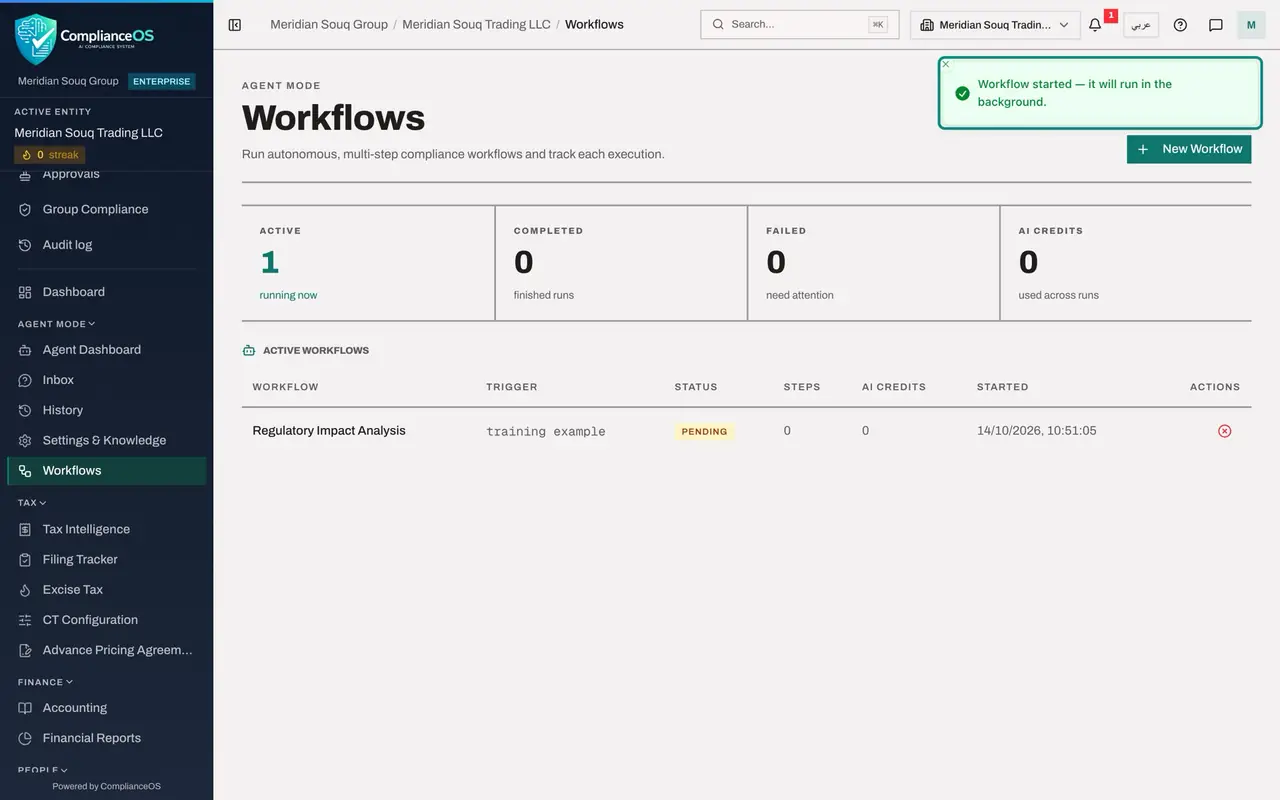Open Financial Reports in sidebar
This screenshot has width=1280, height=800.
click(x=107, y=738)
